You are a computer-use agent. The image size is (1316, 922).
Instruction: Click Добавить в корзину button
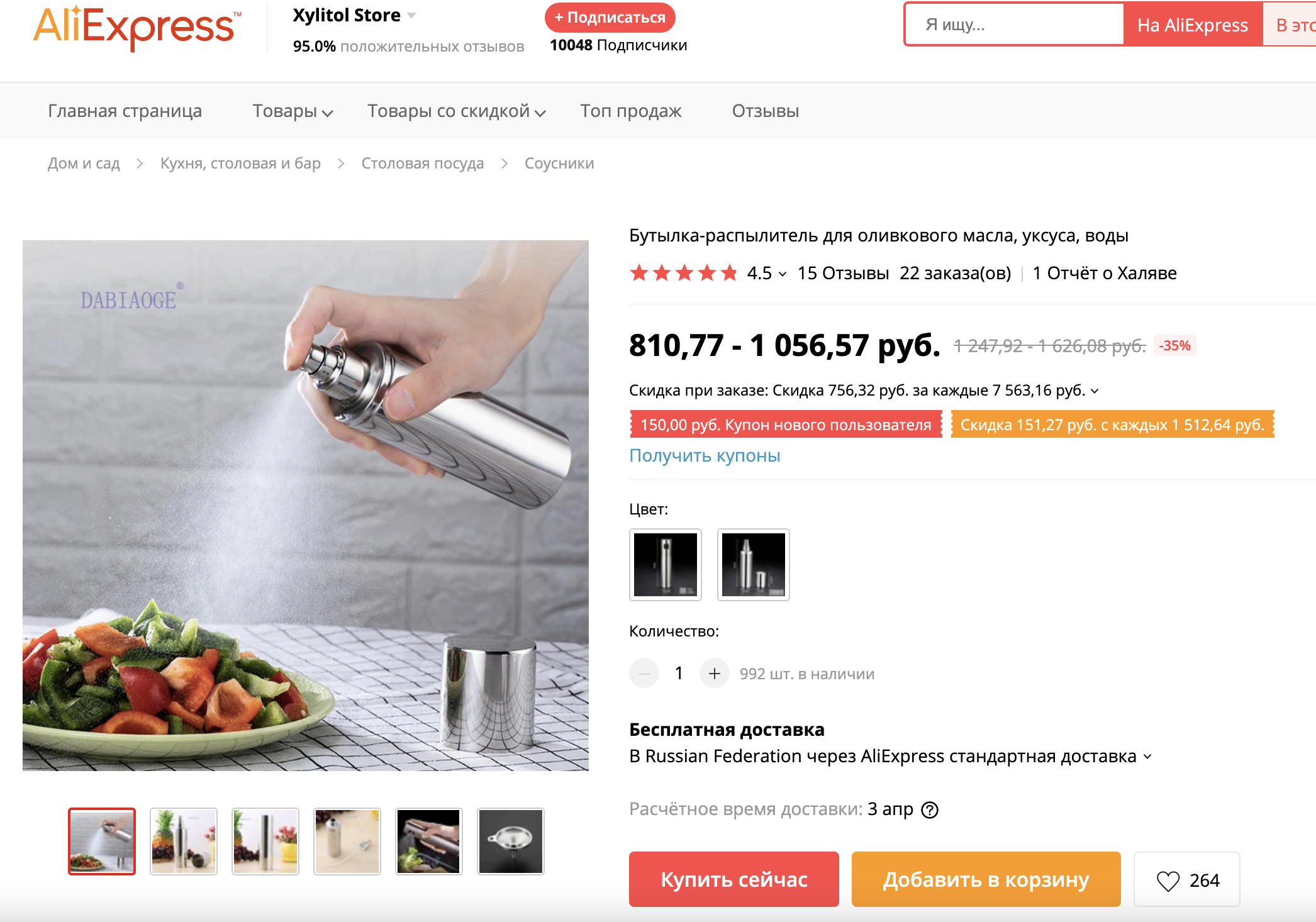pos(986,879)
